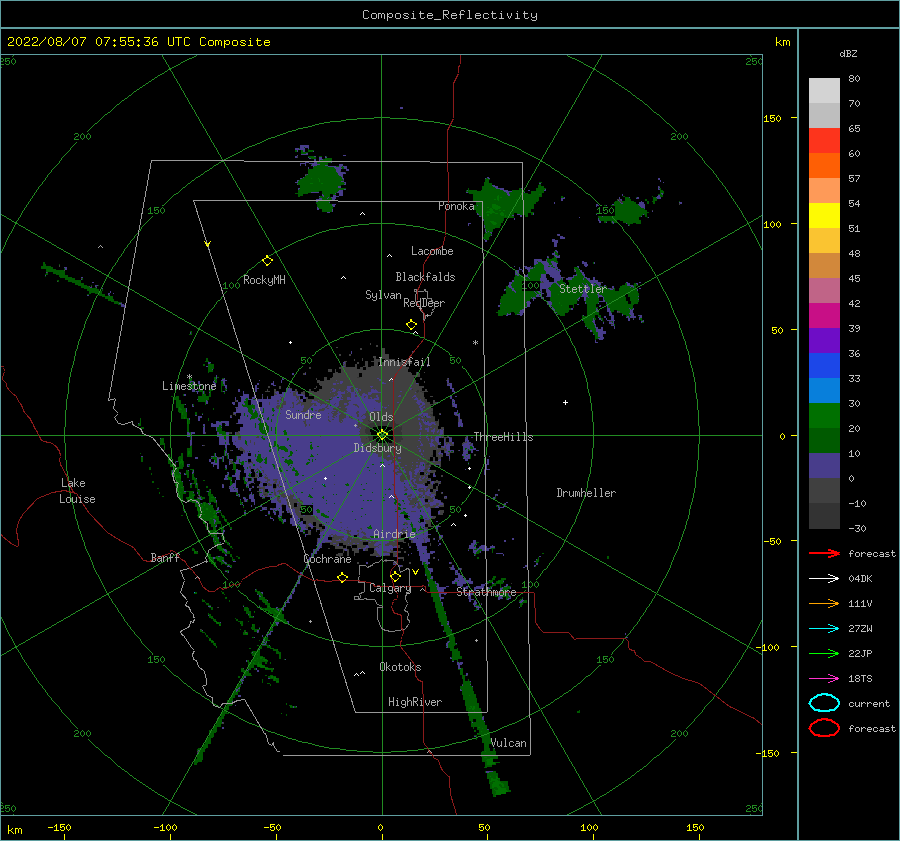Click the HighRiver town label
The height and width of the screenshot is (841, 900).
415,702
